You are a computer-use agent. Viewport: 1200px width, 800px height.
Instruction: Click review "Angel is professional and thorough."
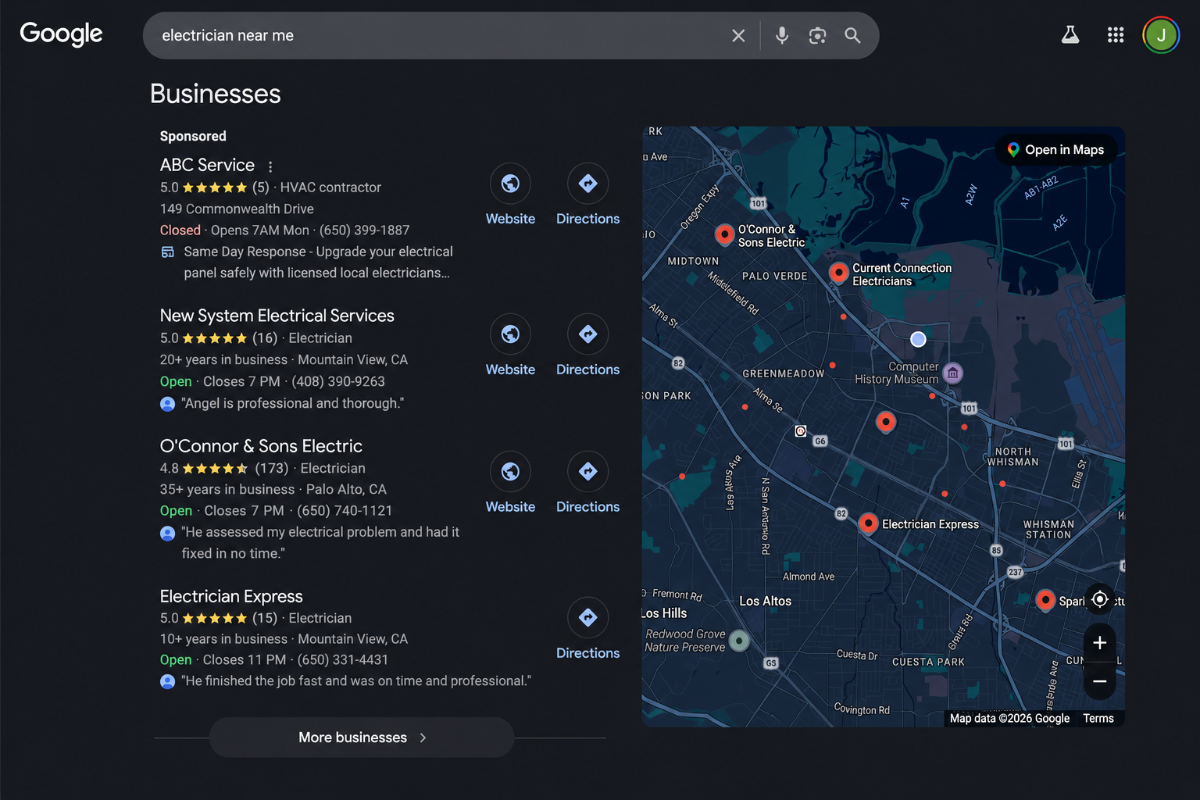292,403
